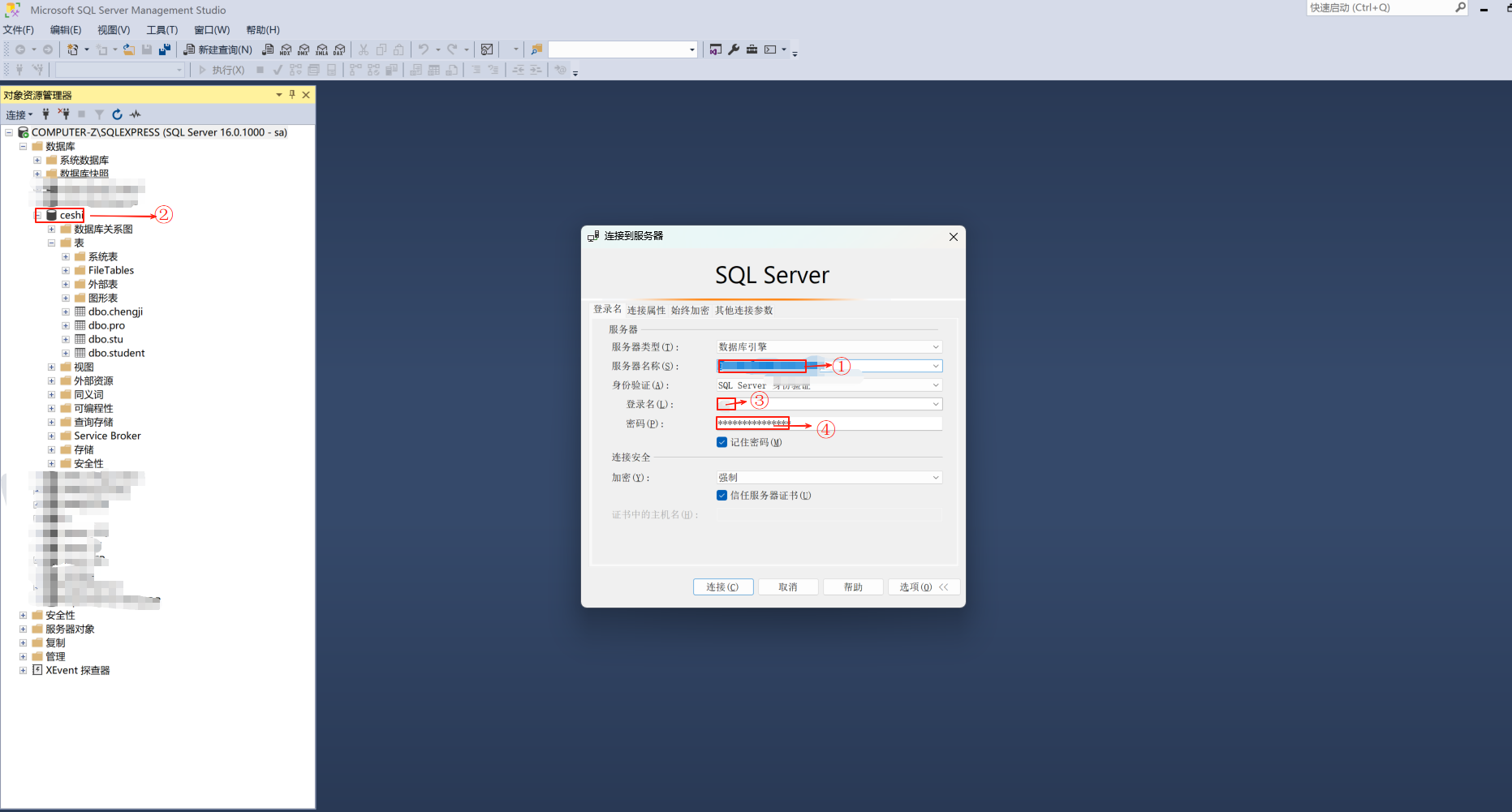
Task: Open the 帮助(H) menu
Action: pyautogui.click(x=263, y=30)
